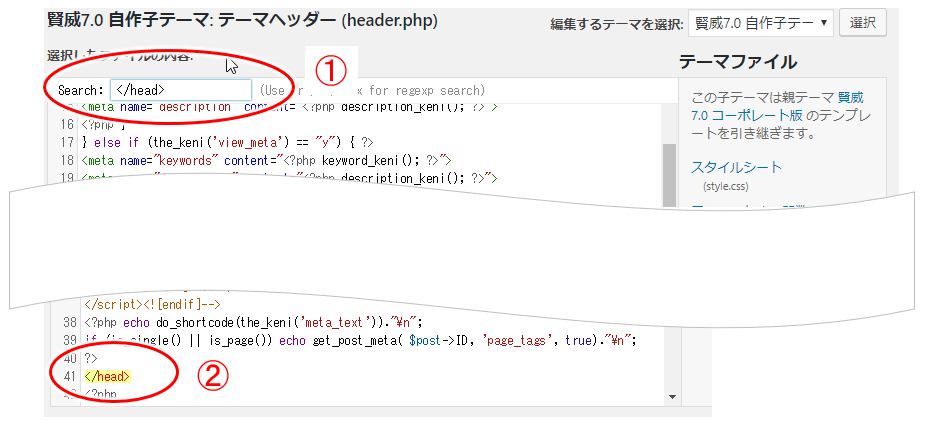
Task: Open the スタイルシート theme file link
Action: [736, 167]
